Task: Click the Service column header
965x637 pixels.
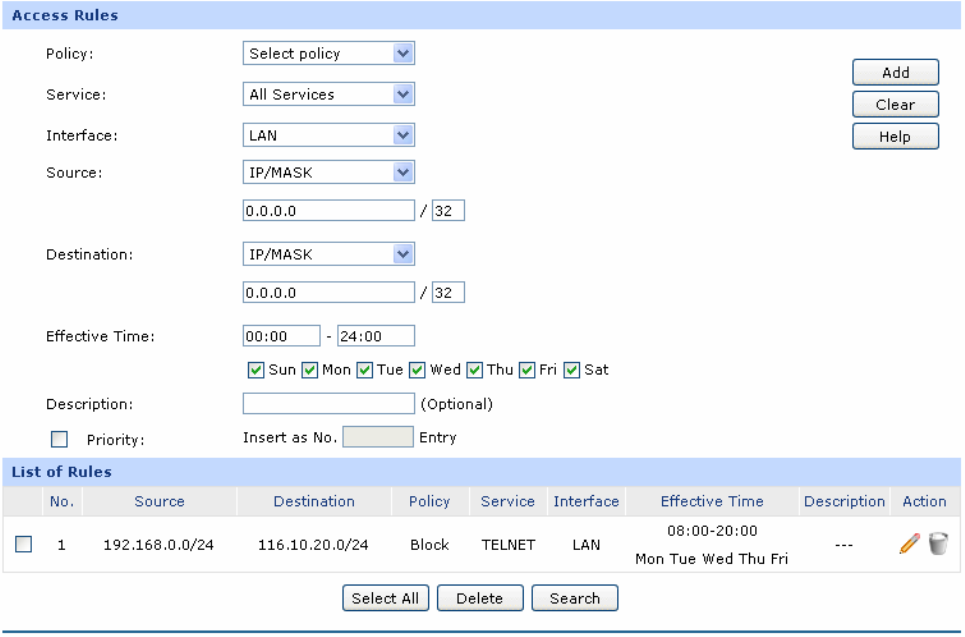Action: click(x=508, y=502)
